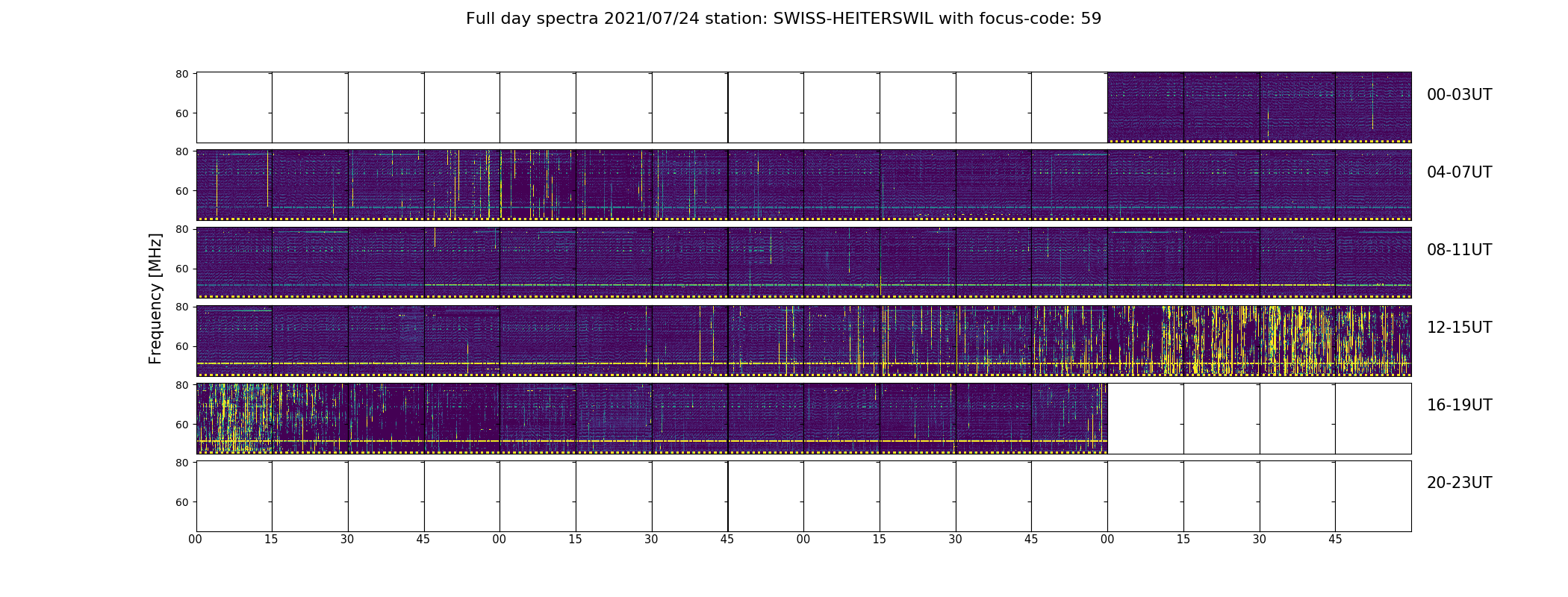Click the '60' tick on the 12-15UT axis

[181, 346]
